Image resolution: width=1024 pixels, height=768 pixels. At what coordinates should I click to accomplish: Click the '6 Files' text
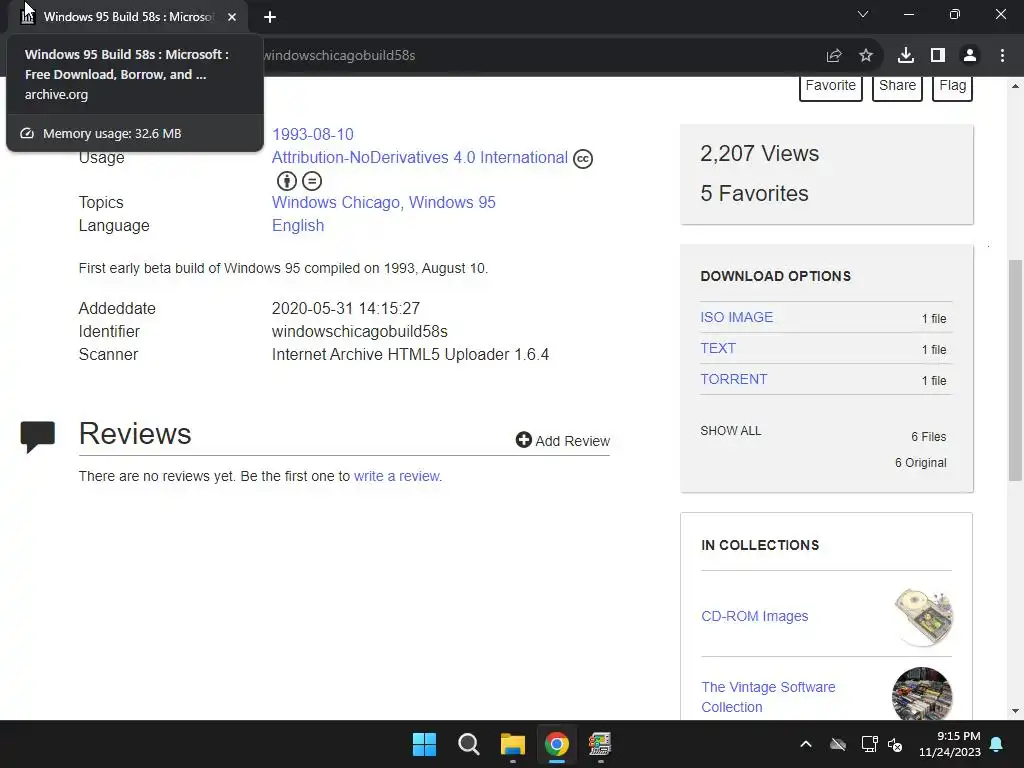coord(929,437)
